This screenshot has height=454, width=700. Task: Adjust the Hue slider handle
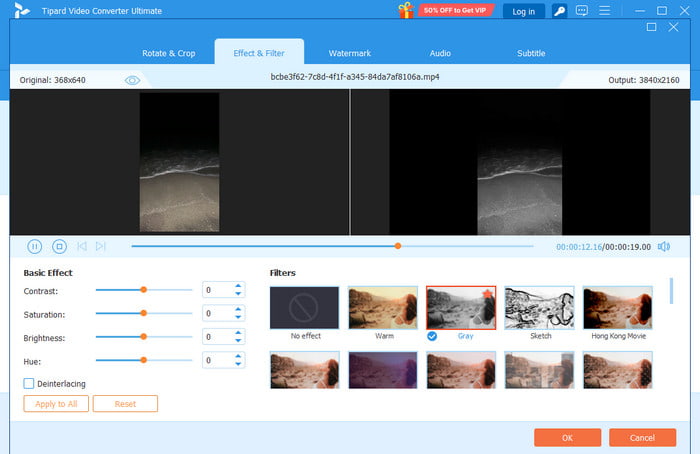[143, 360]
